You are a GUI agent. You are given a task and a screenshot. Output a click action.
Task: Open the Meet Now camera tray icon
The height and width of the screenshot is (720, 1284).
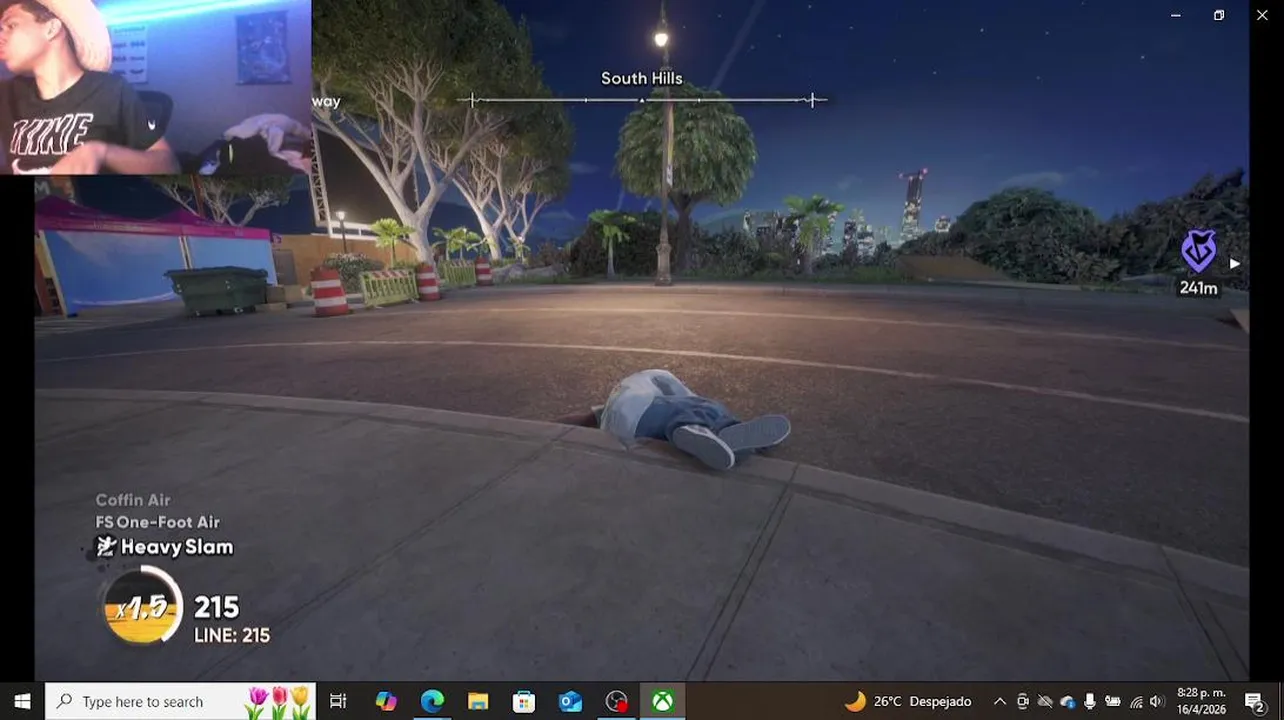pyautogui.click(x=1022, y=701)
